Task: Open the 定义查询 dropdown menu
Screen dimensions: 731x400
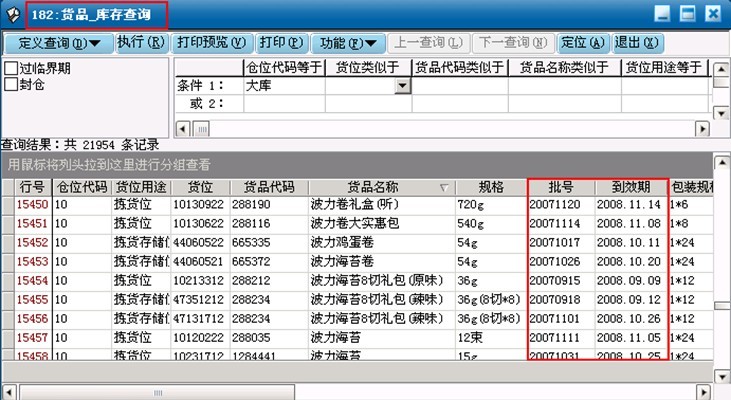Action: [59, 43]
